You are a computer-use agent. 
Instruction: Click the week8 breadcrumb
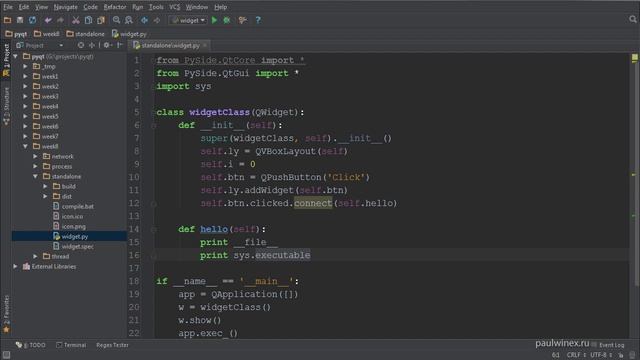click(x=47, y=34)
